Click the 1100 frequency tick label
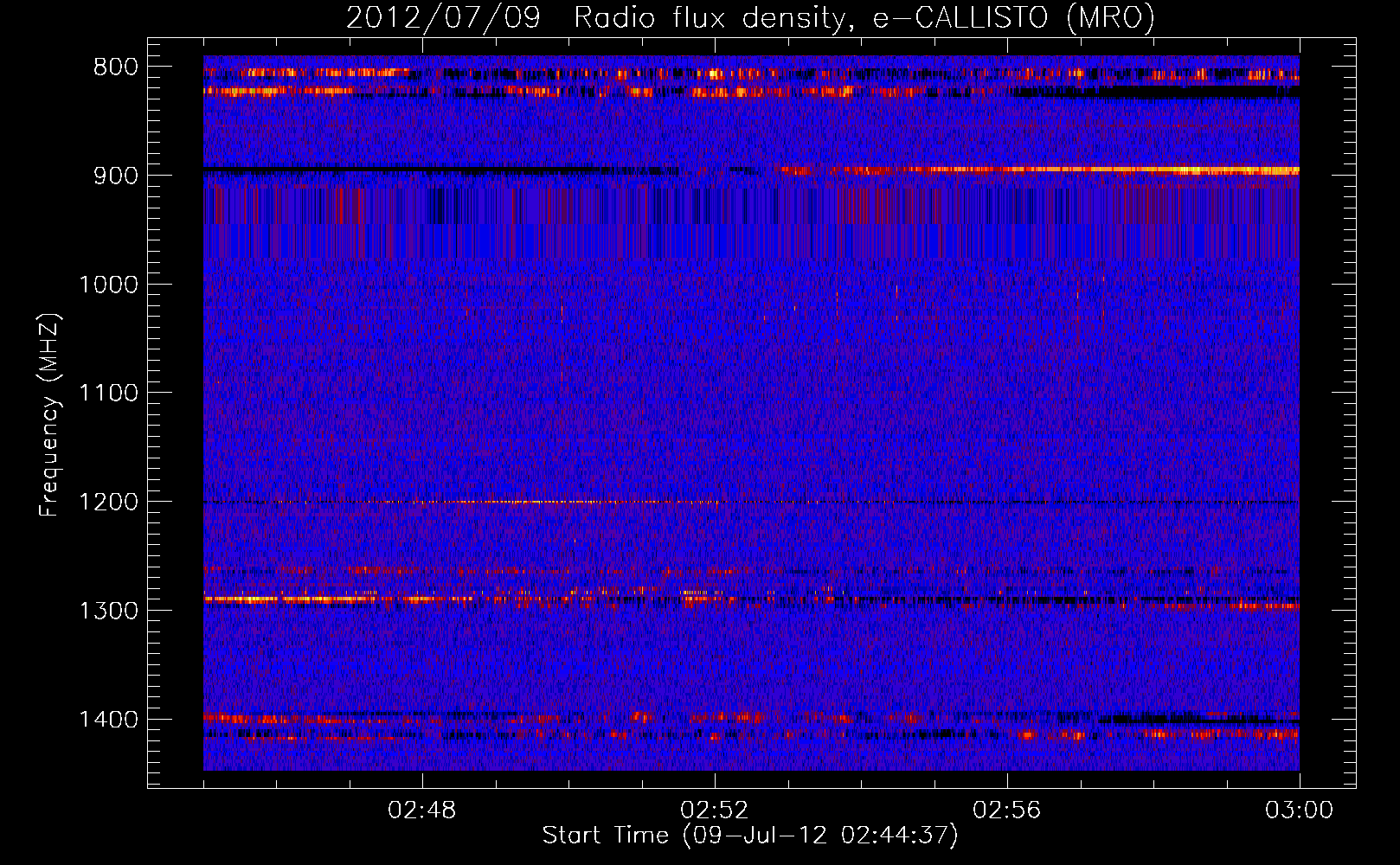1400x865 pixels. [109, 394]
